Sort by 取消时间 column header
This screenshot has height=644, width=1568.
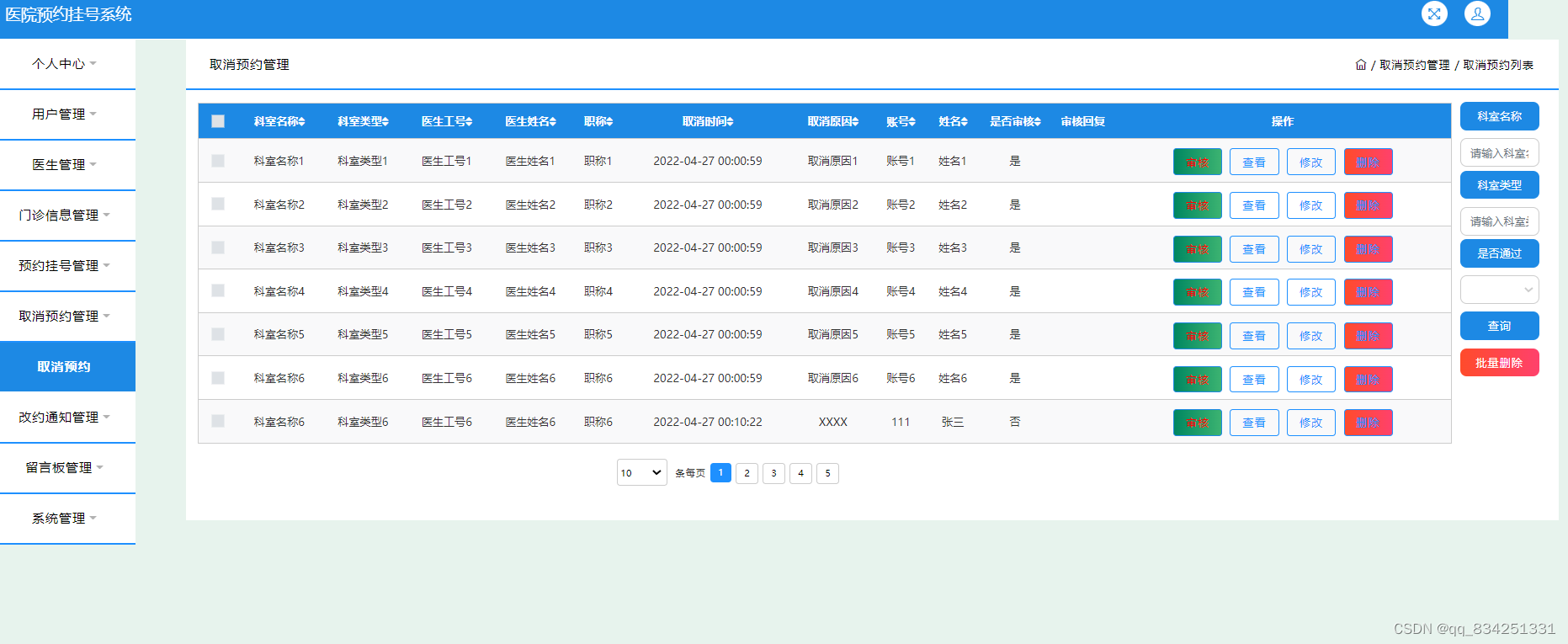[x=708, y=121]
